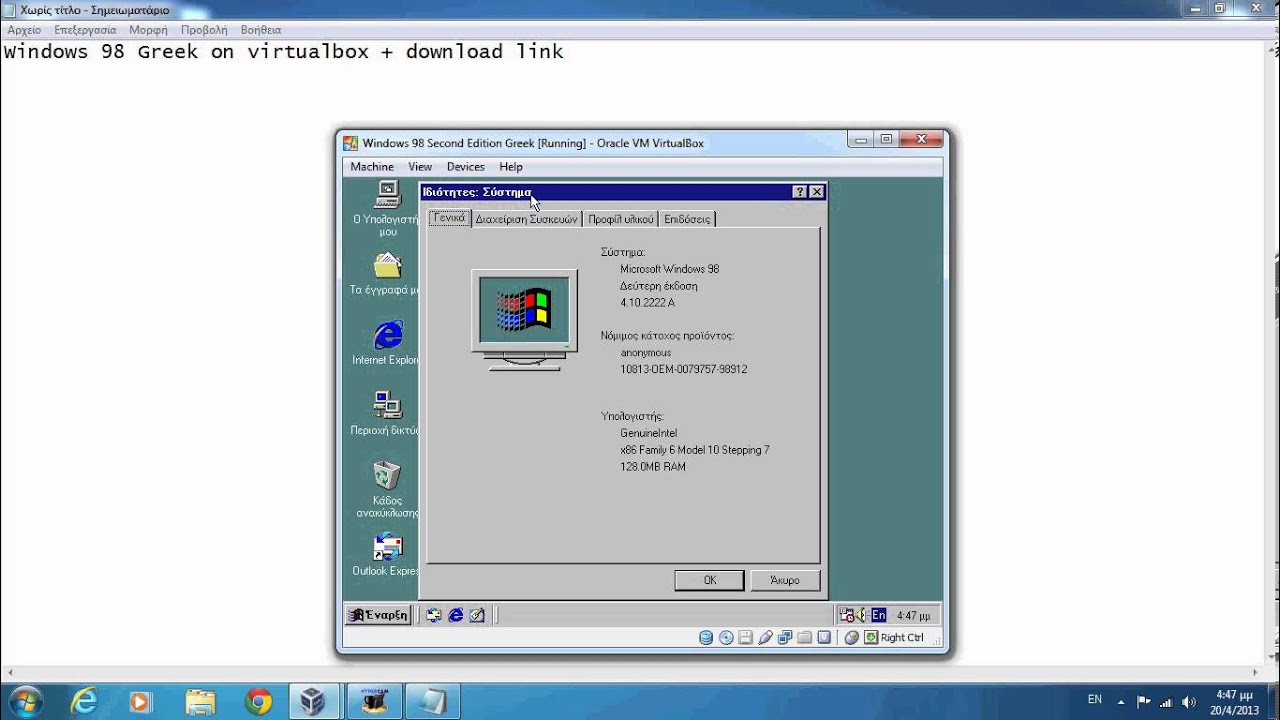
Task: Click the VirtualBox shared folders status icon
Action: (x=804, y=637)
